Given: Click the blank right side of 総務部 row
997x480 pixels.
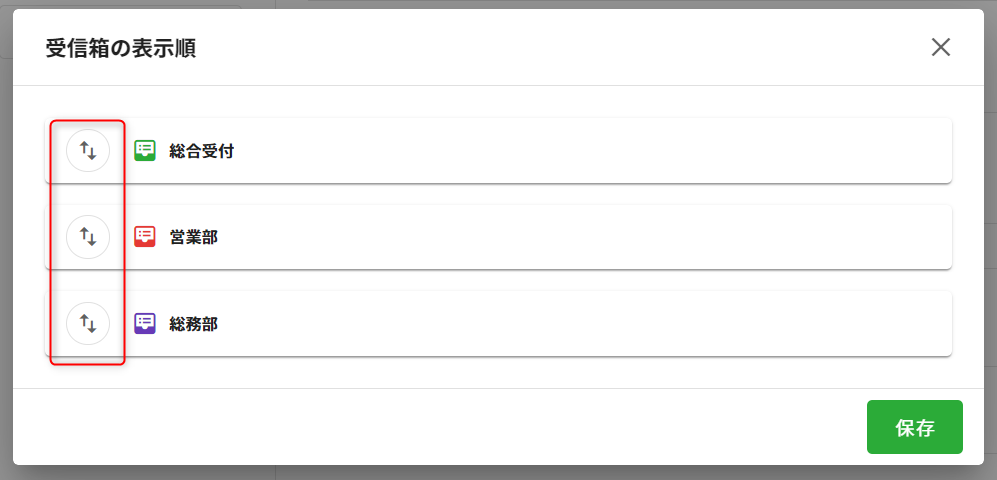Looking at the screenshot, I should [800, 323].
